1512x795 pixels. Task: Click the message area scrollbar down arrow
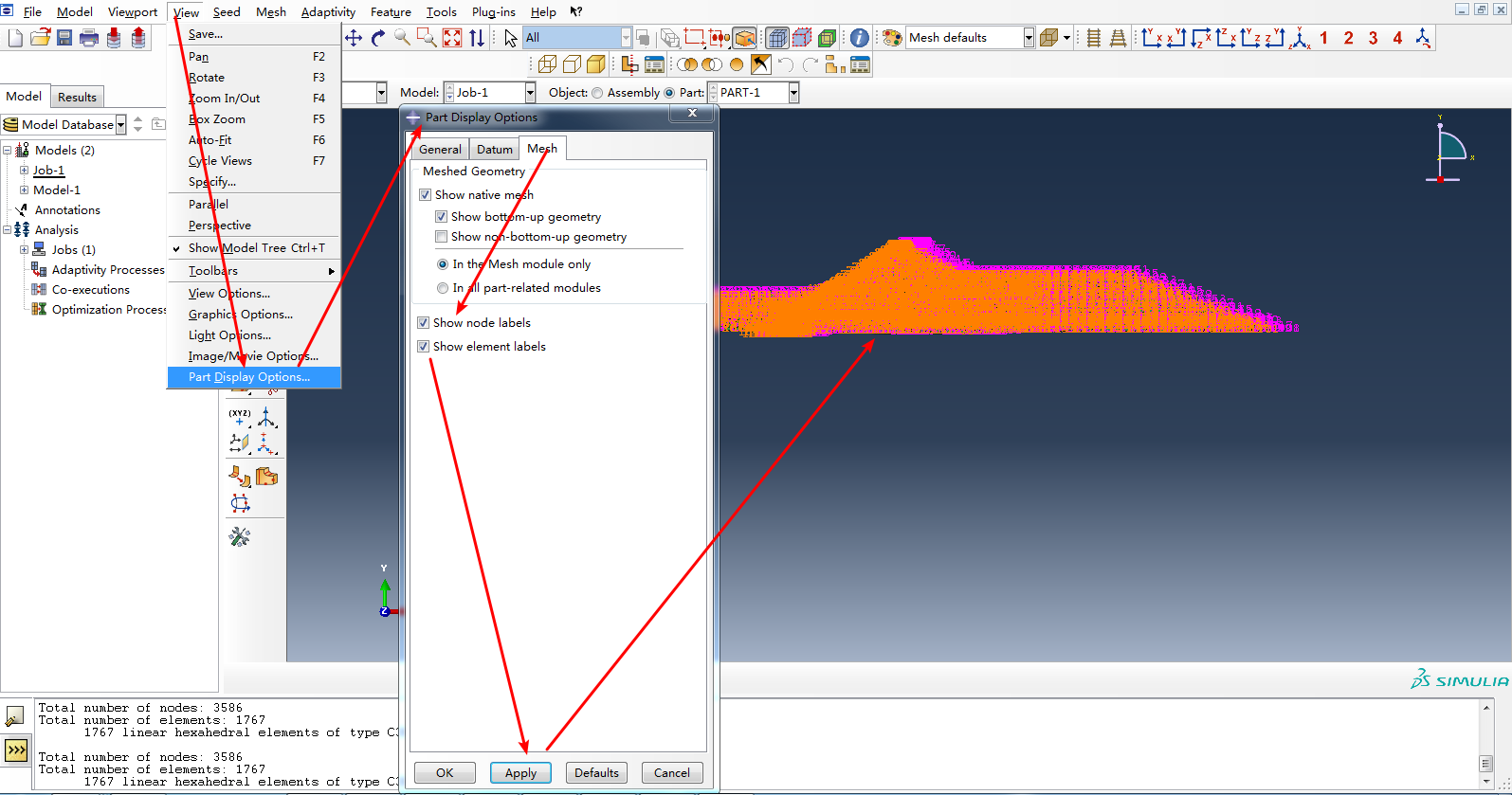tap(1486, 782)
